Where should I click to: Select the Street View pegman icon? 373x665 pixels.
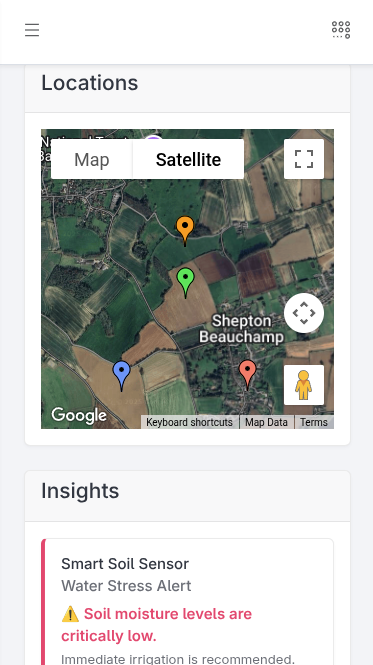pyautogui.click(x=304, y=385)
